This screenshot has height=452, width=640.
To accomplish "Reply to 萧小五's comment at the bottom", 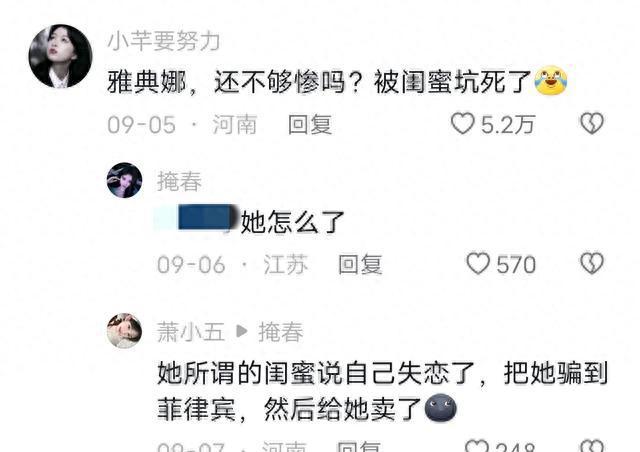I will [359, 446].
